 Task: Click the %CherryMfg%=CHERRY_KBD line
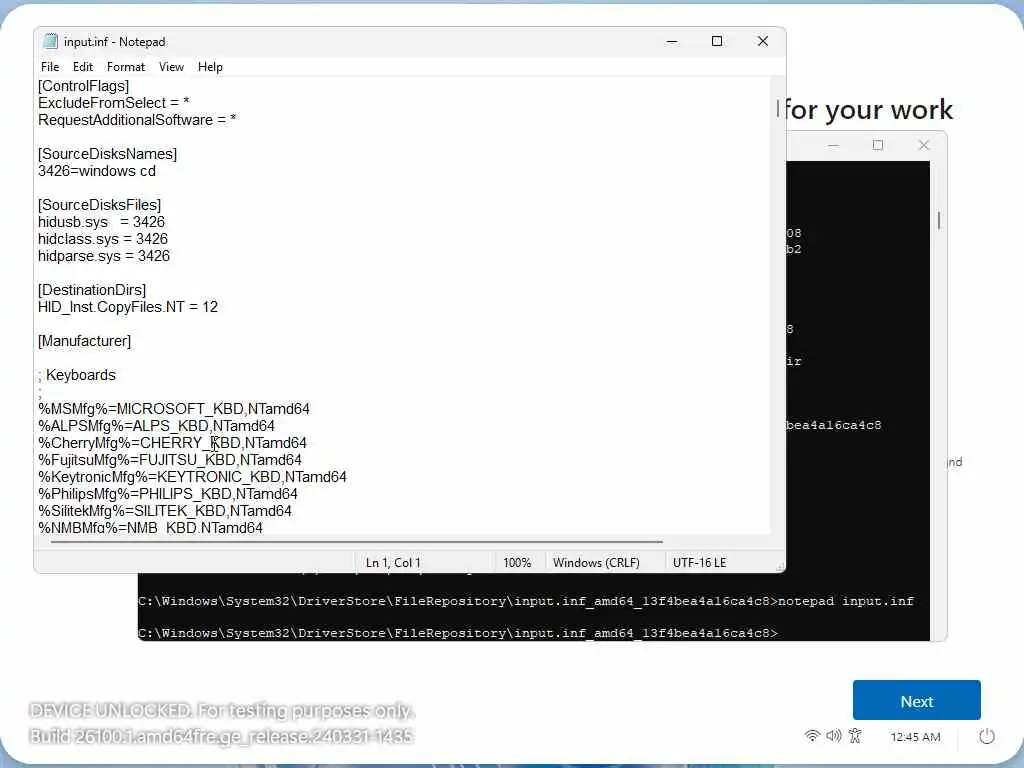pyautogui.click(x=172, y=443)
